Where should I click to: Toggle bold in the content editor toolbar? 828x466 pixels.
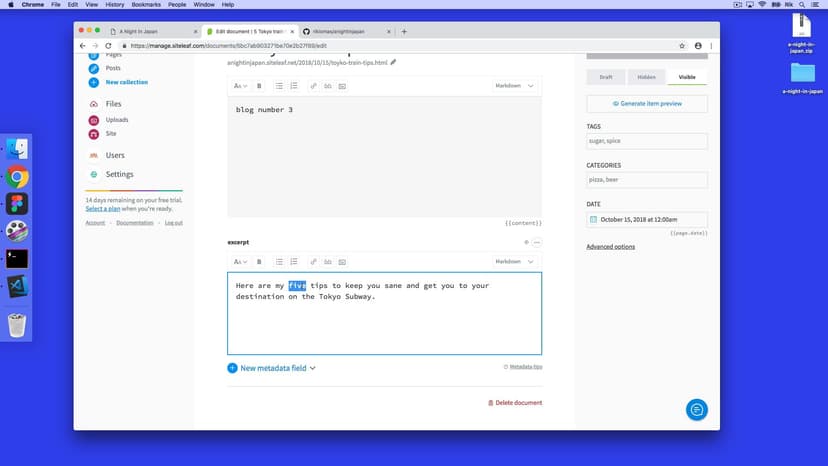click(x=259, y=86)
